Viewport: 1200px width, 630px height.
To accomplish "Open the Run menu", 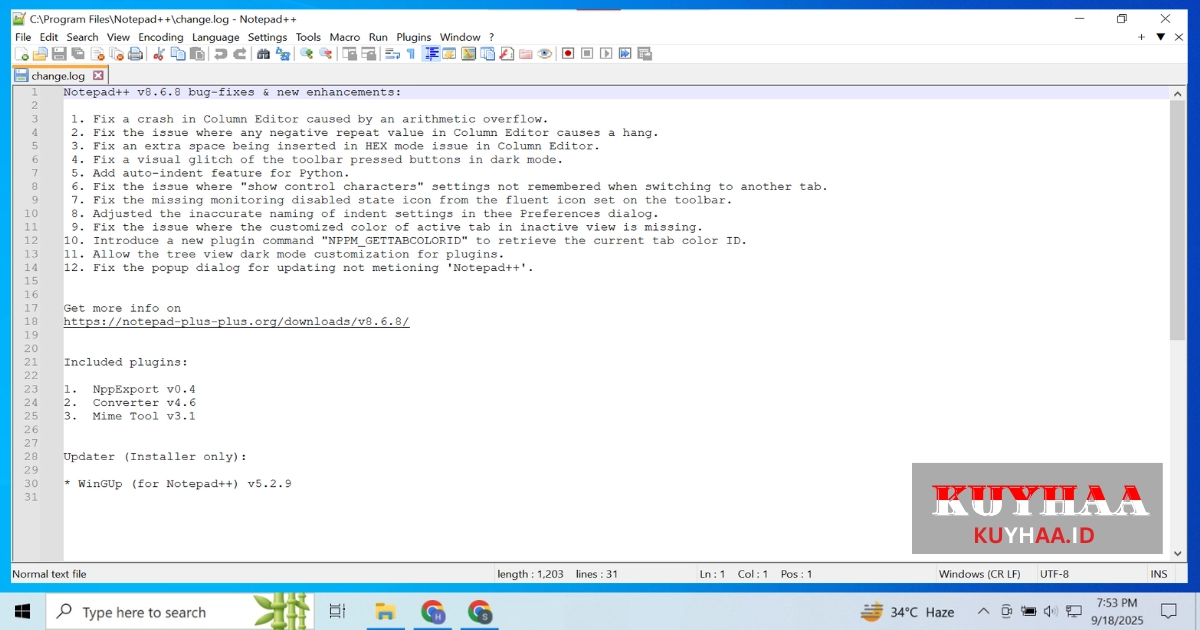I will (x=378, y=37).
